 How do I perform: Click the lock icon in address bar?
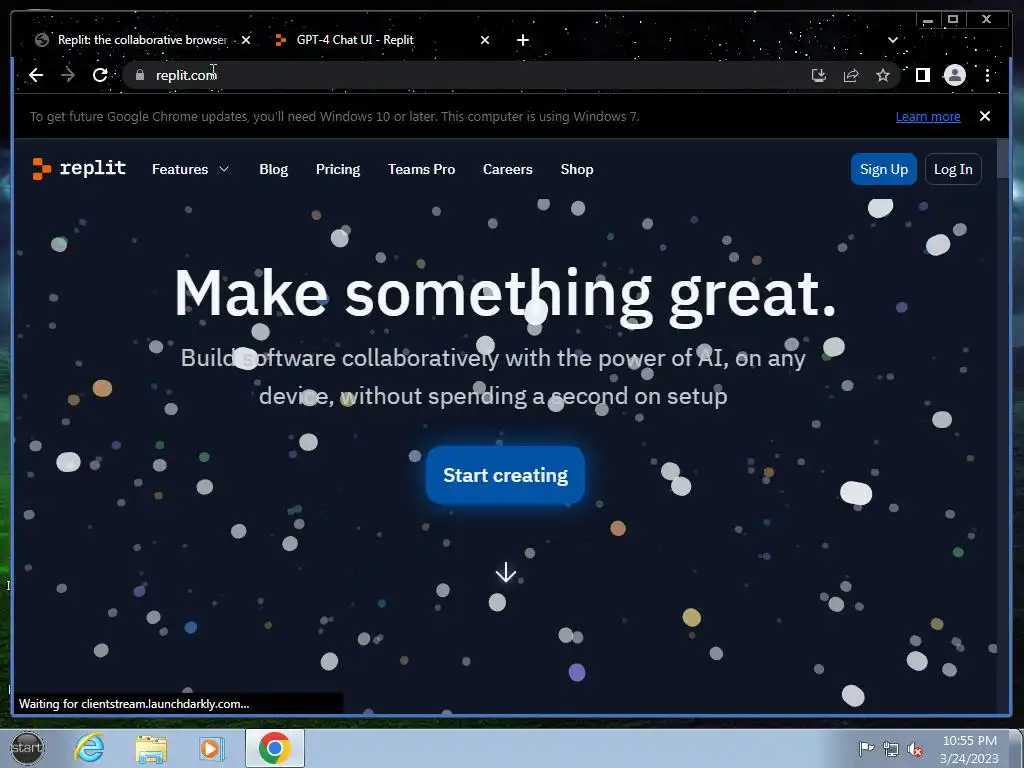pyautogui.click(x=139, y=75)
